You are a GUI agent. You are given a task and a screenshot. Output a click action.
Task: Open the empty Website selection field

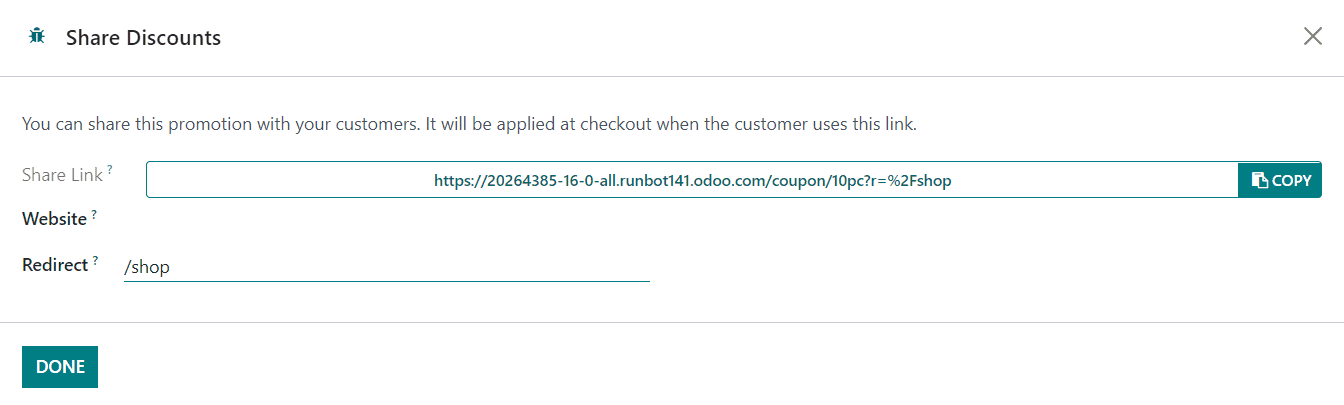(x=386, y=219)
